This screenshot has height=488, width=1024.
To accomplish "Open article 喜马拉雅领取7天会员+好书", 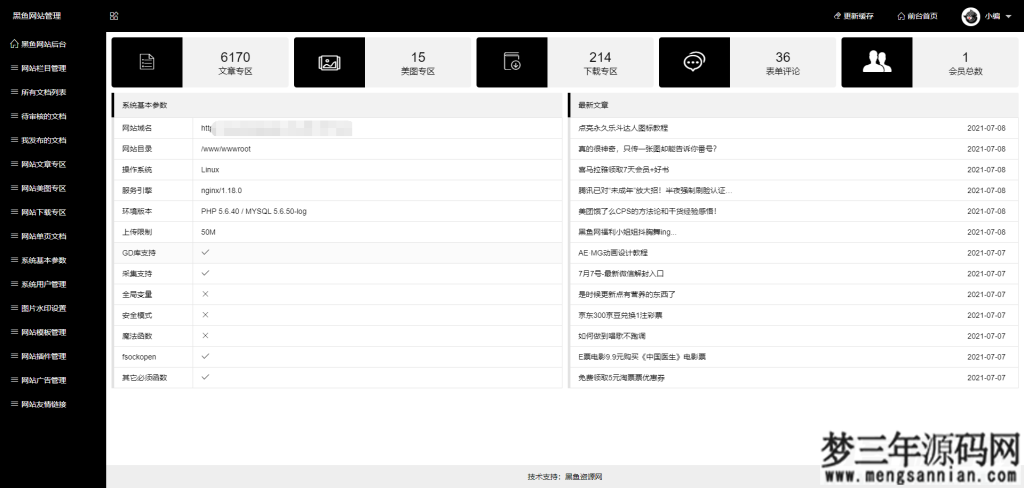I will [623, 170].
